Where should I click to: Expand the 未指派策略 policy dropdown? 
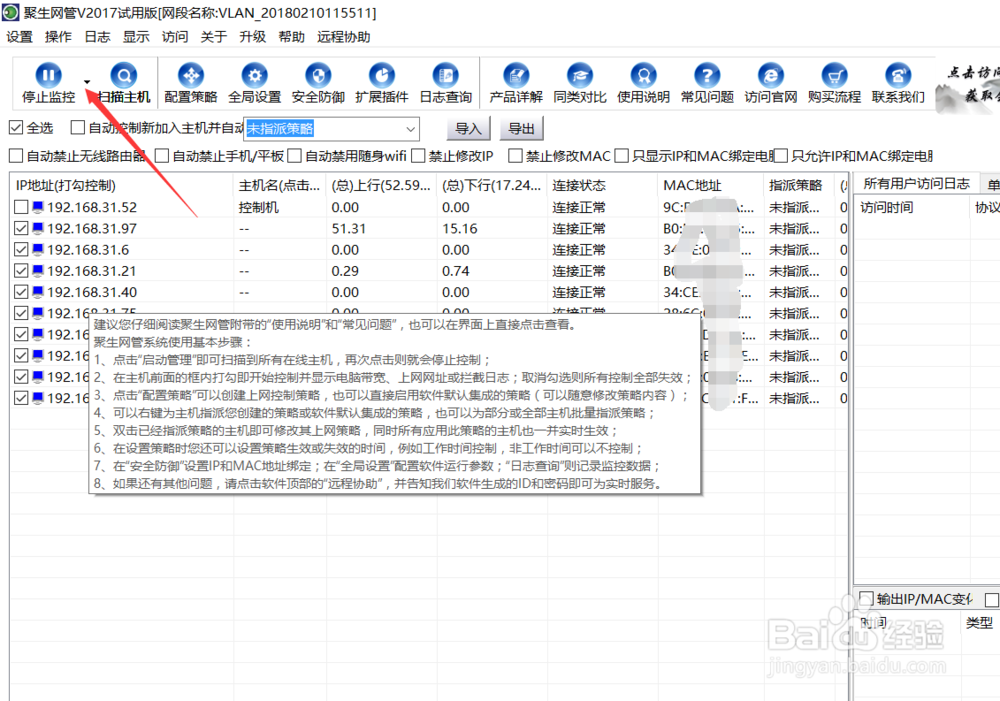click(x=411, y=129)
